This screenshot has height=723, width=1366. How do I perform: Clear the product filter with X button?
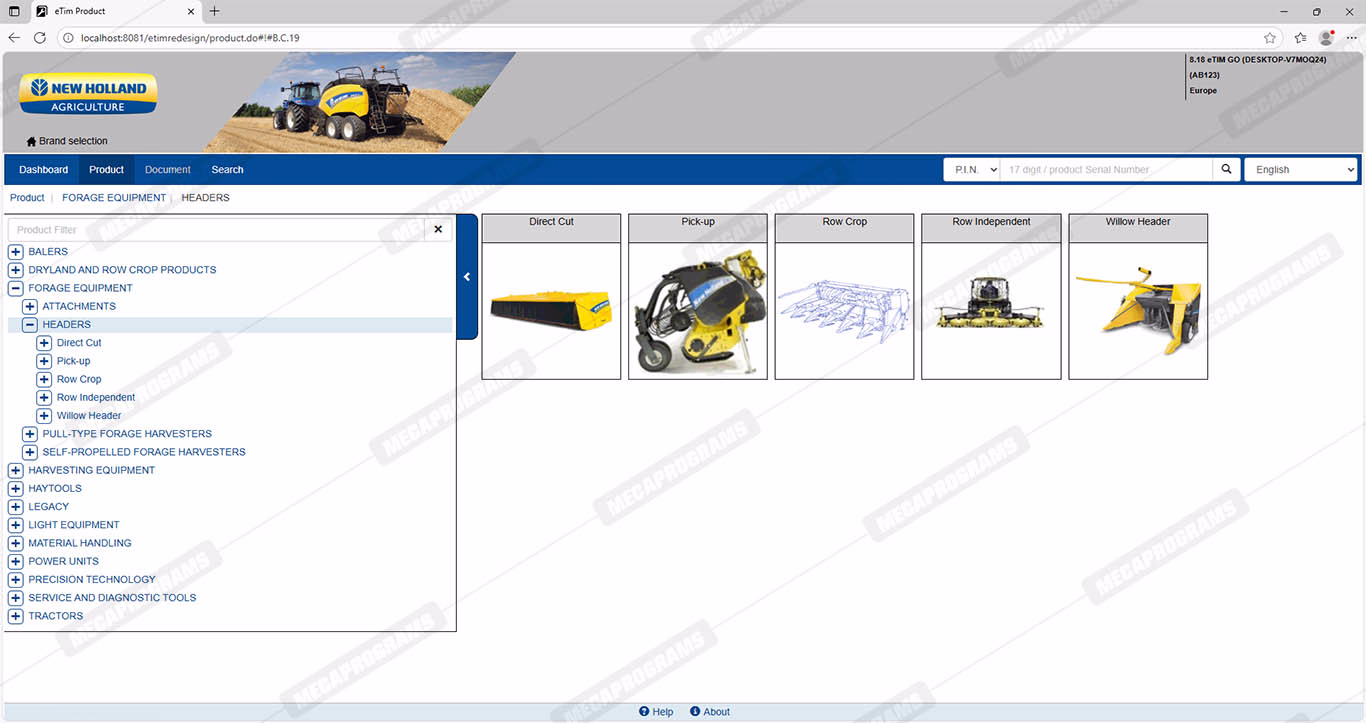(x=438, y=230)
